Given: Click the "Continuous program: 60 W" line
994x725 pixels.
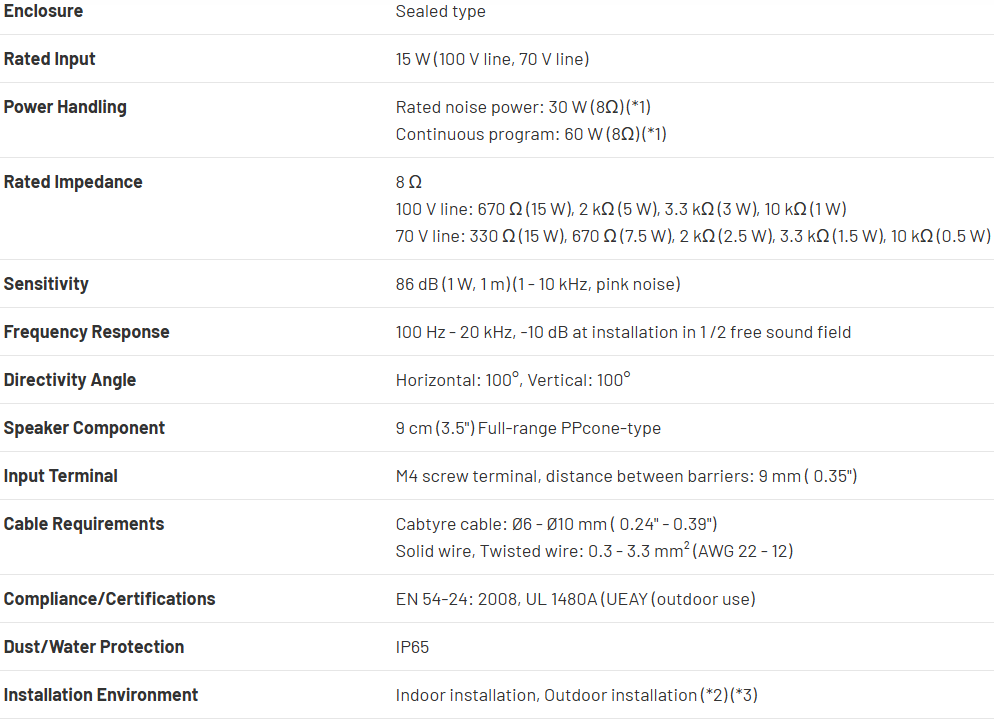Looking at the screenshot, I should click(531, 134).
